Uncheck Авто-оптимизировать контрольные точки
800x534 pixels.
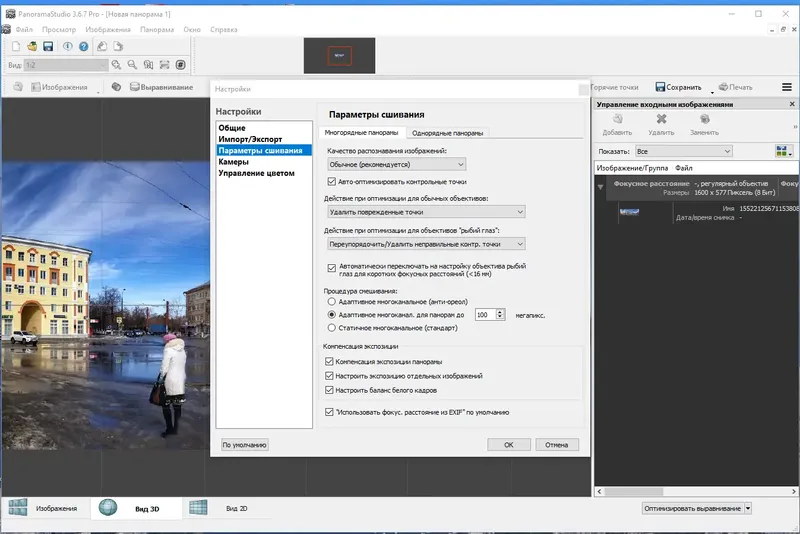[332, 182]
